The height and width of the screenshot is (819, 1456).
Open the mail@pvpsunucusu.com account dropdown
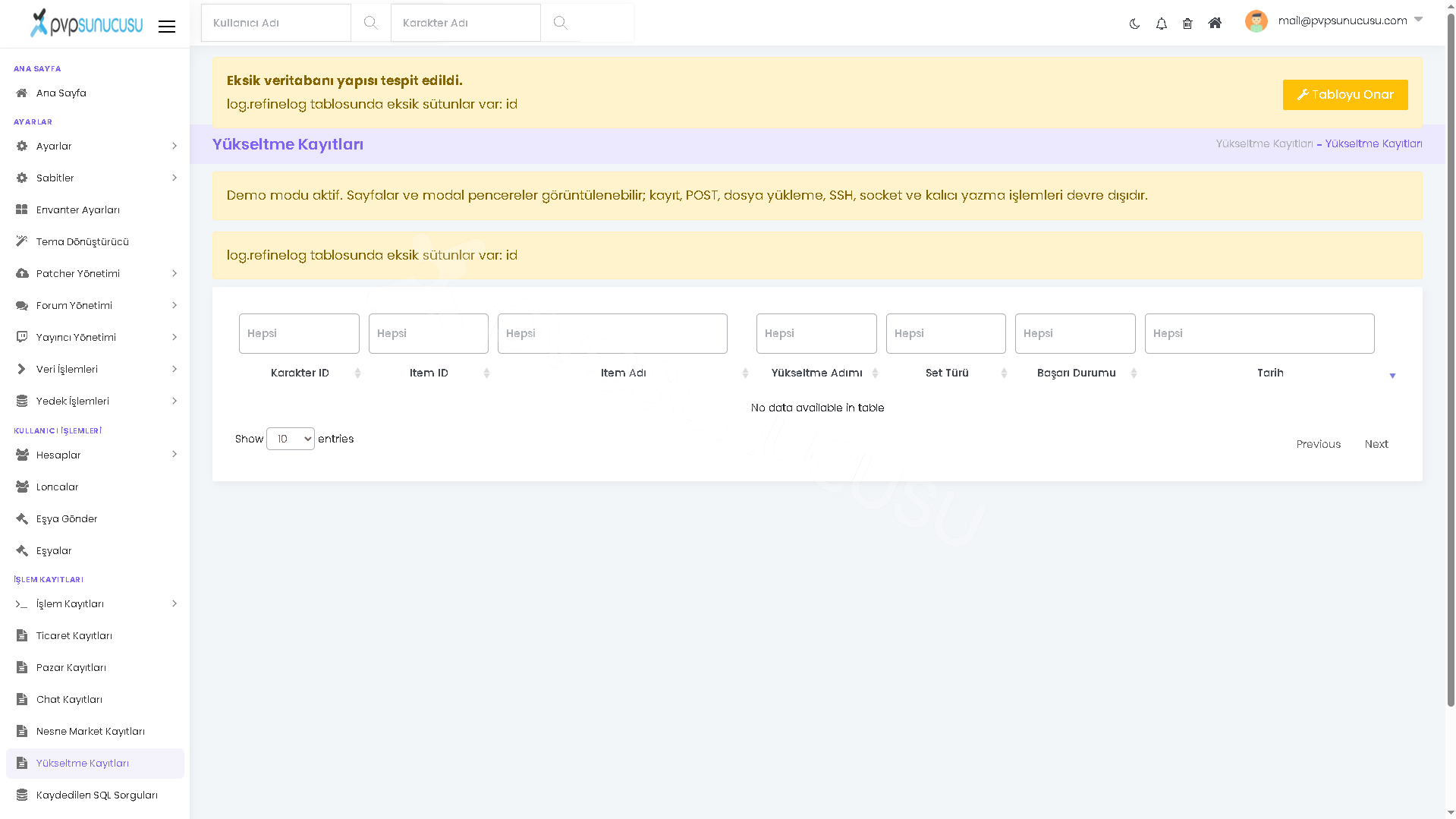coord(1351,20)
